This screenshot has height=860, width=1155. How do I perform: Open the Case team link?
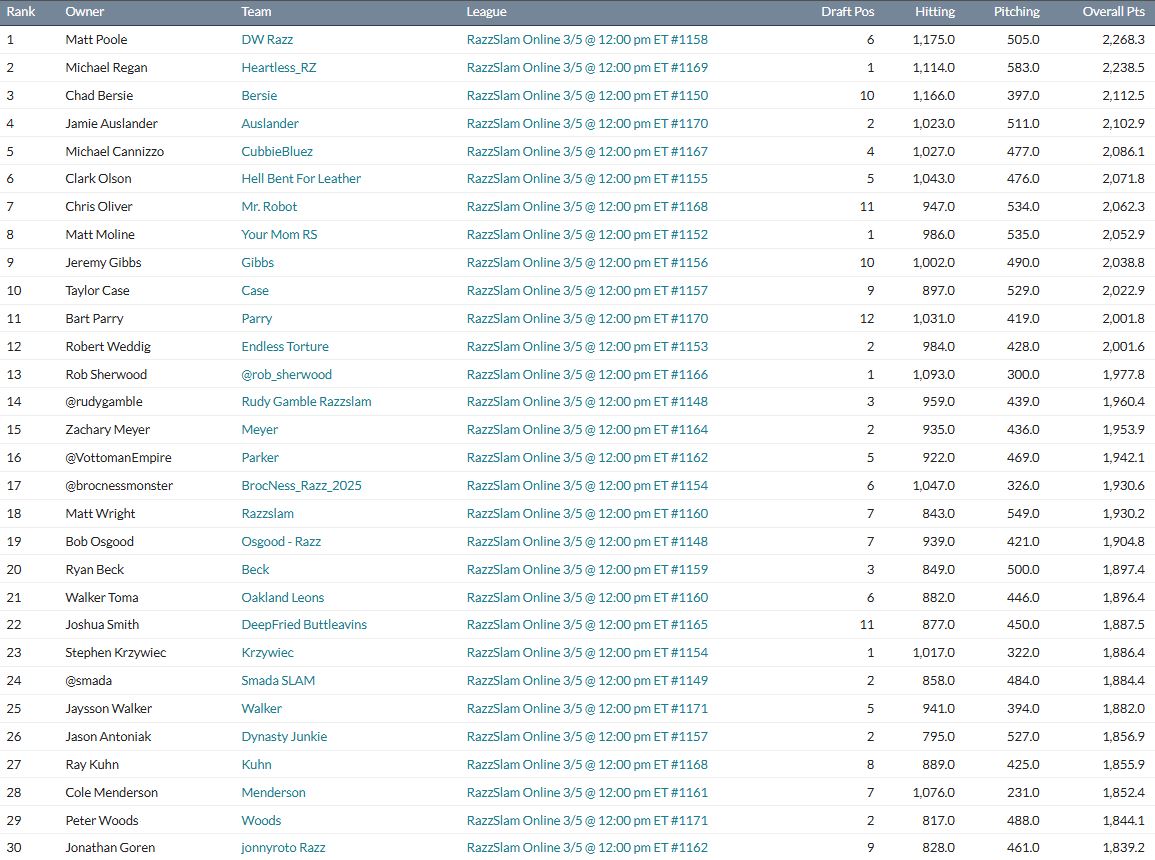[255, 291]
